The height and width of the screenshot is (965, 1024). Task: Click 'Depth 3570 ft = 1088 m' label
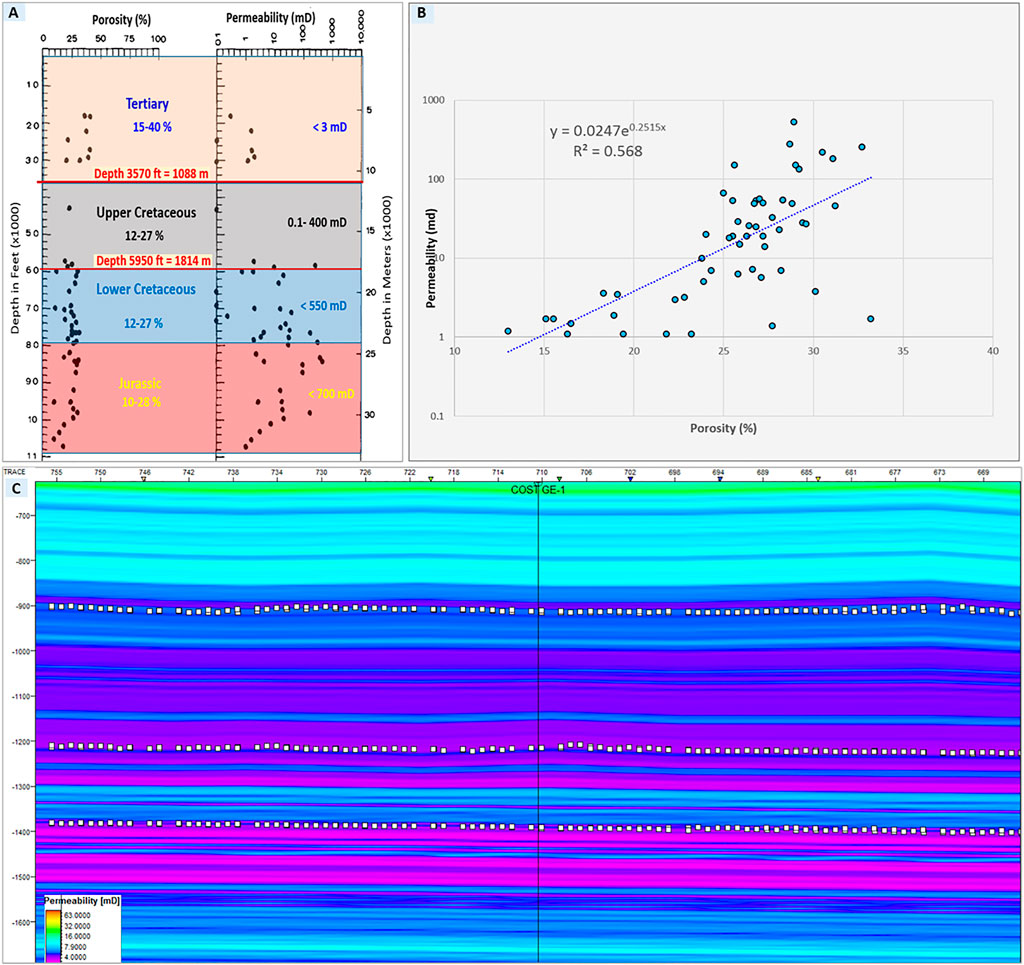point(151,174)
